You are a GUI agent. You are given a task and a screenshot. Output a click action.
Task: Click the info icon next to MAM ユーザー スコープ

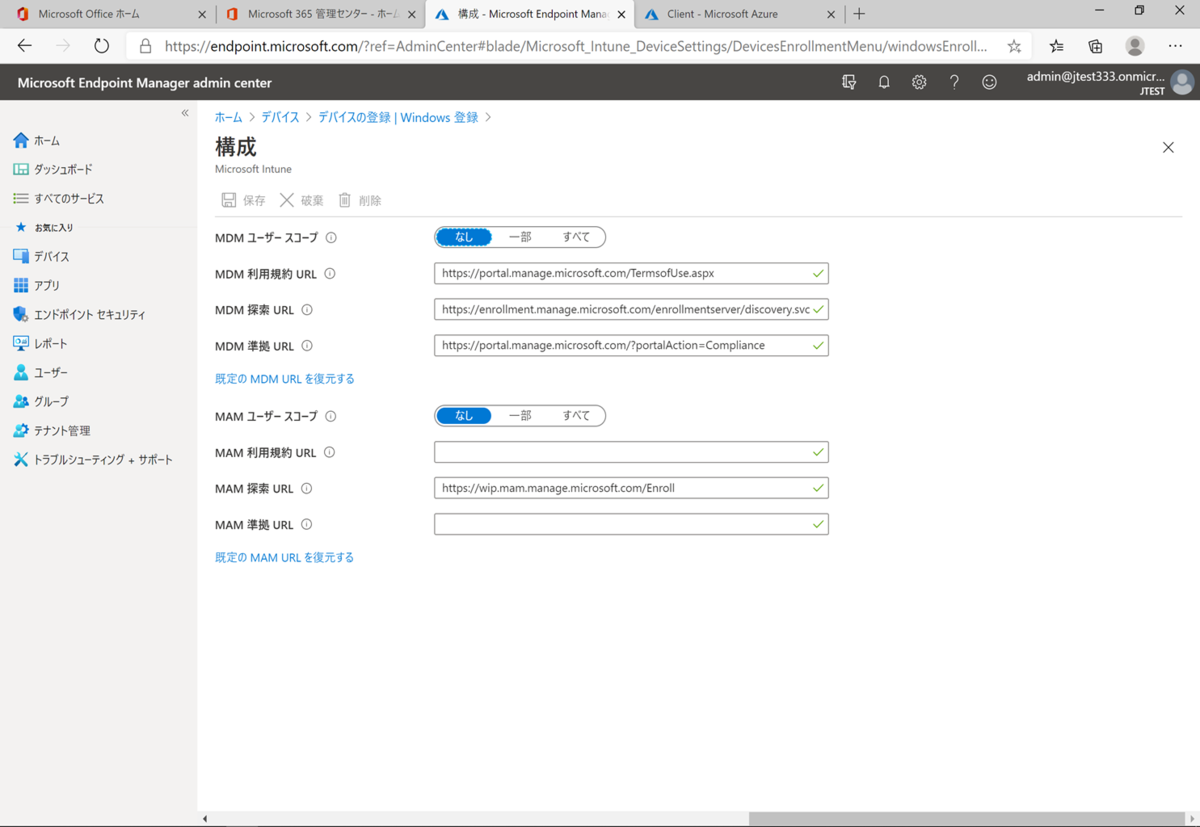tap(330, 416)
